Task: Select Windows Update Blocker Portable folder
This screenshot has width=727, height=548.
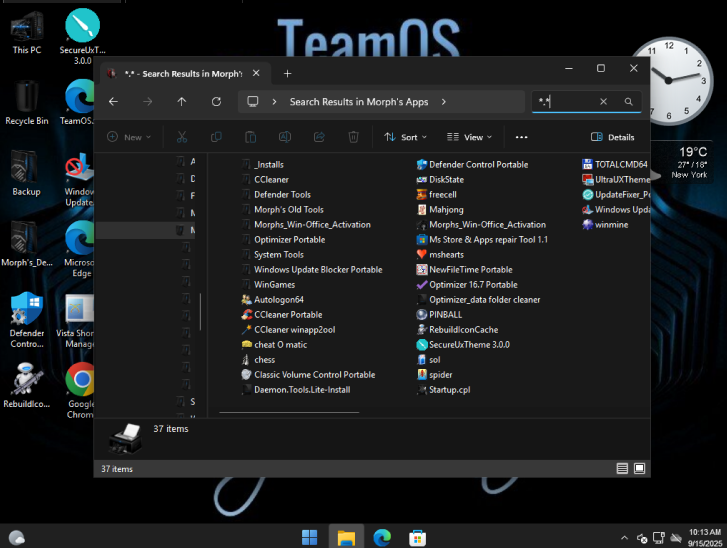Action: click(312, 269)
